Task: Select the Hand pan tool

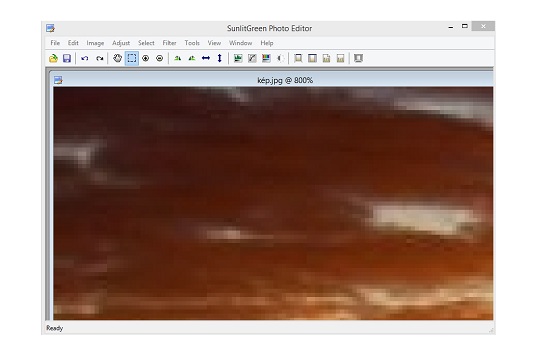Action: [118, 58]
